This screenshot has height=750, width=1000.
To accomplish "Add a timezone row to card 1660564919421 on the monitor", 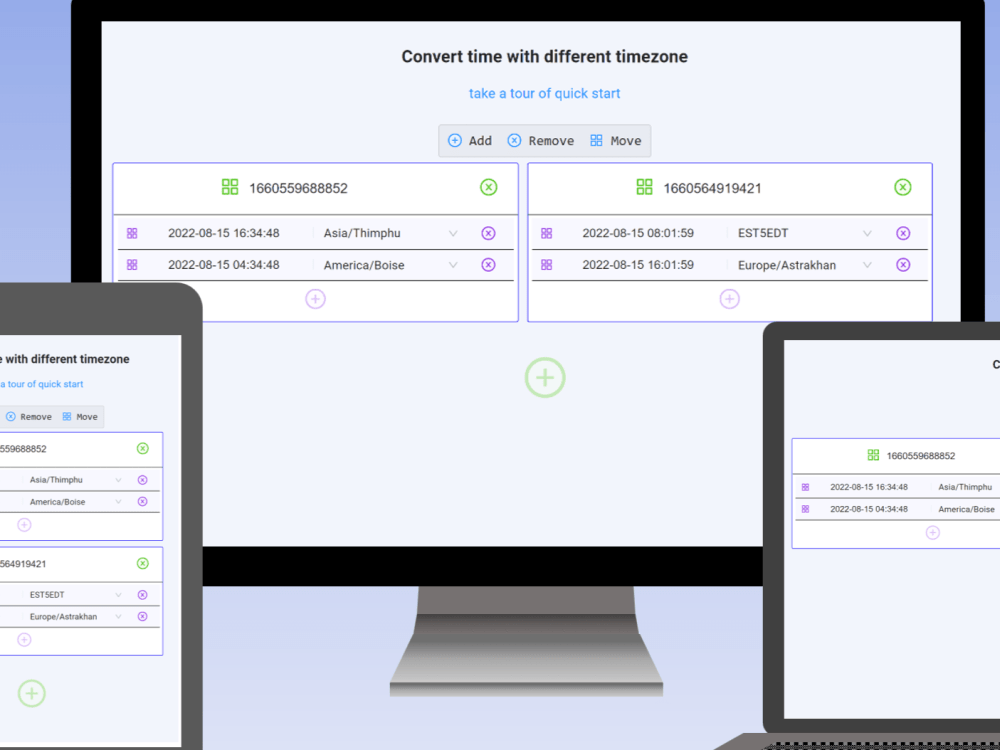I will pos(730,298).
